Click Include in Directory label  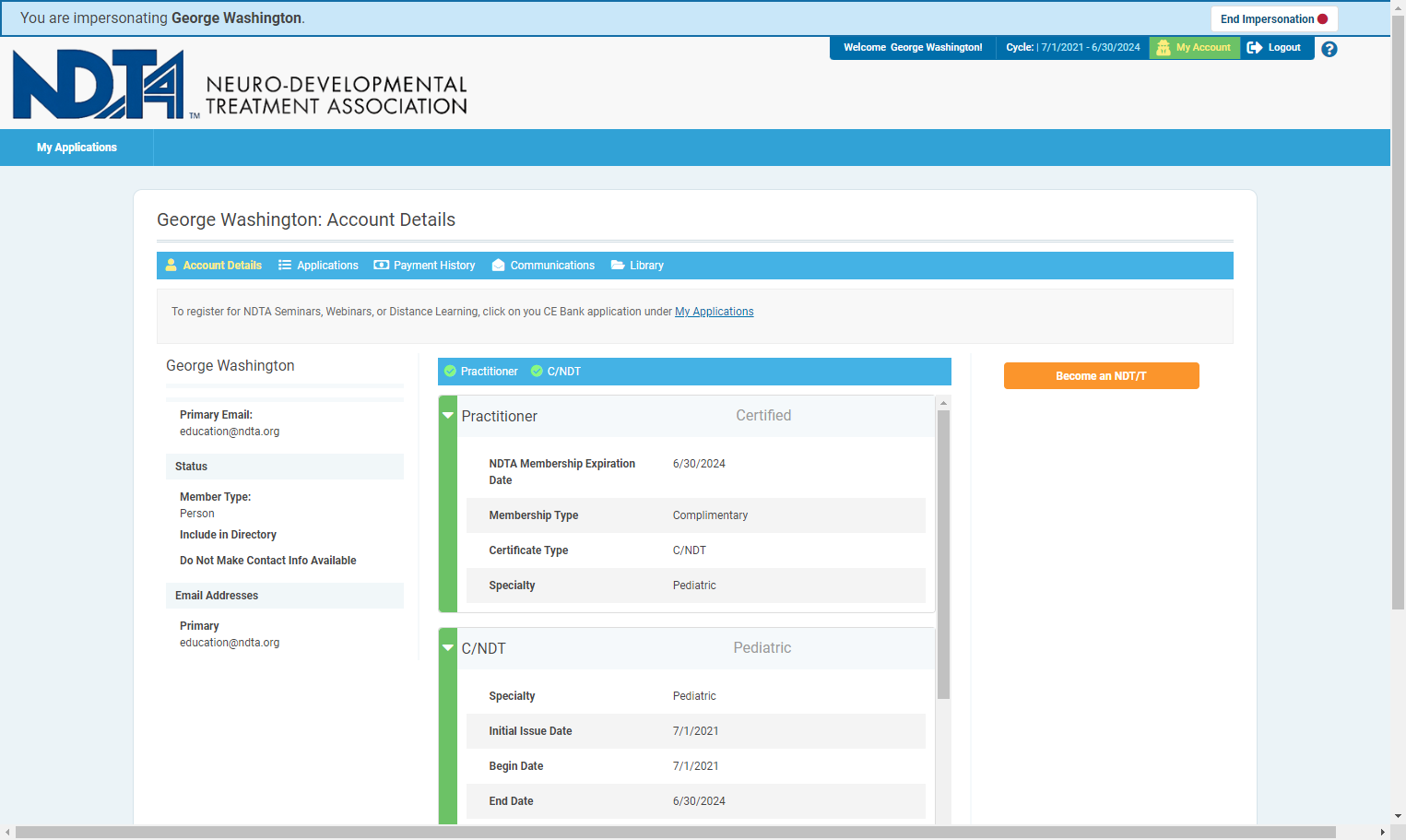click(x=228, y=535)
